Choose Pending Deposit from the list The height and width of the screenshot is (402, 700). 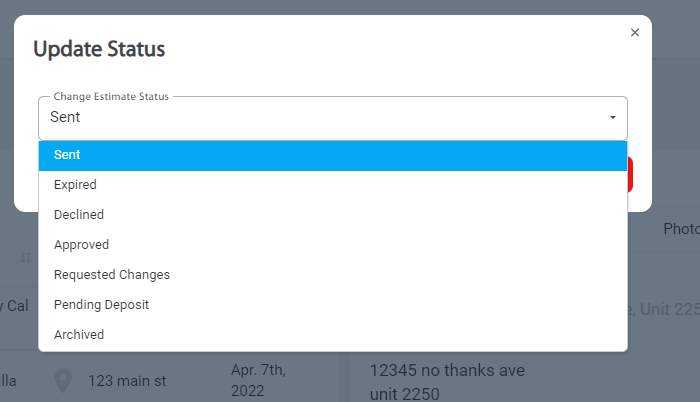pyautogui.click(x=333, y=305)
